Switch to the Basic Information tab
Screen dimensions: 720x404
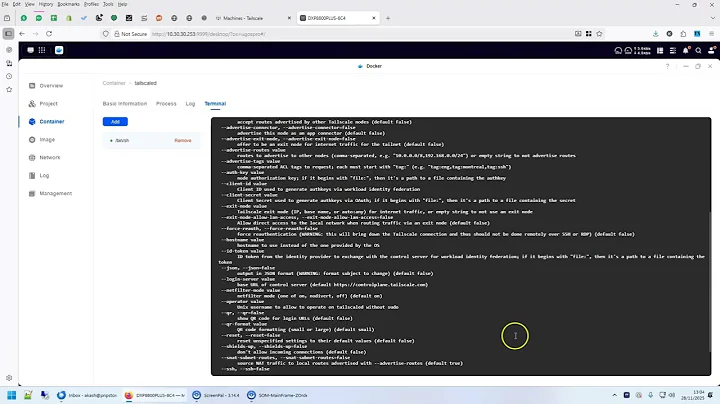point(125,104)
